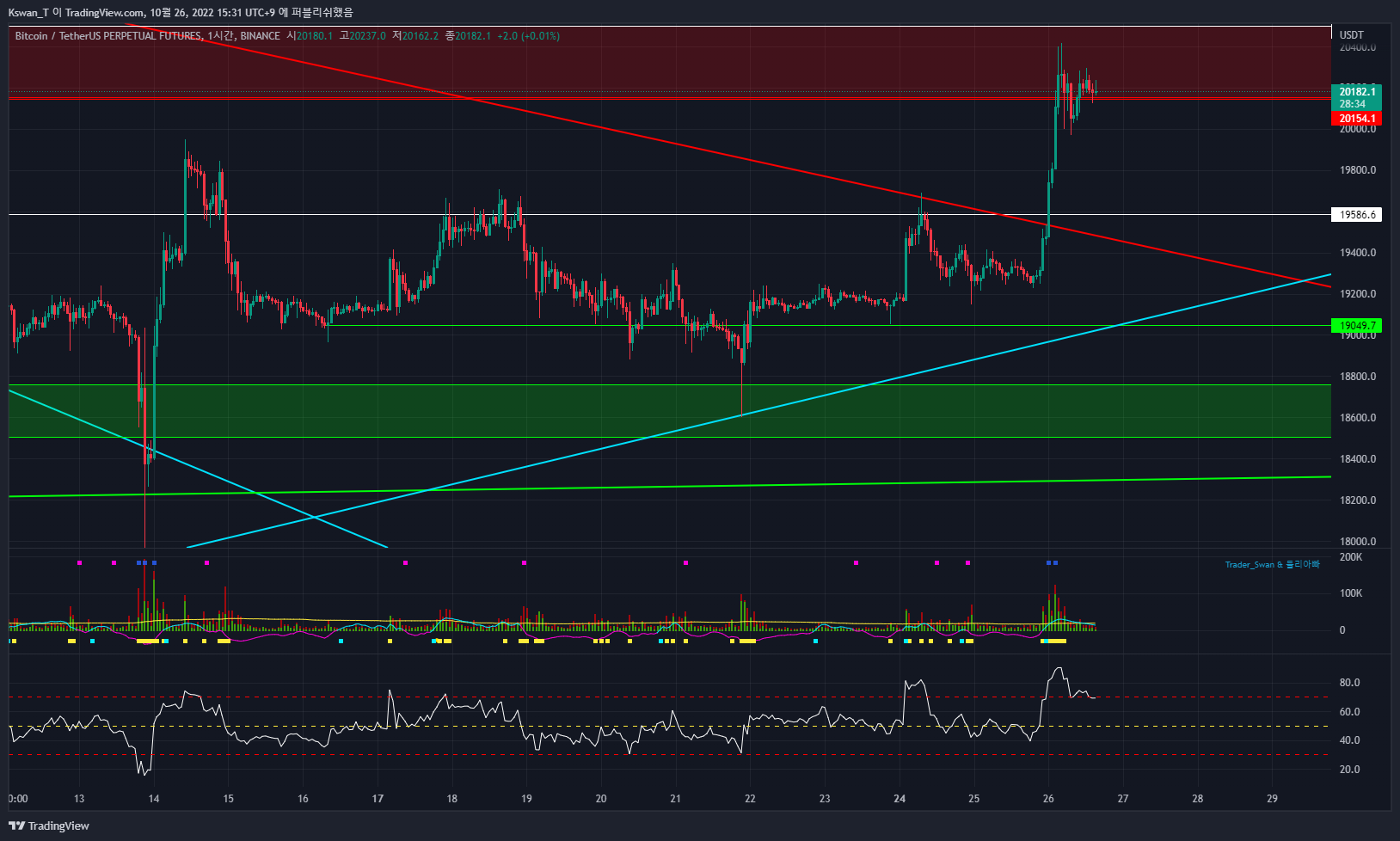Click the 80.0 RSI axis label
Image resolution: width=1400 pixels, height=841 pixels.
click(1349, 683)
